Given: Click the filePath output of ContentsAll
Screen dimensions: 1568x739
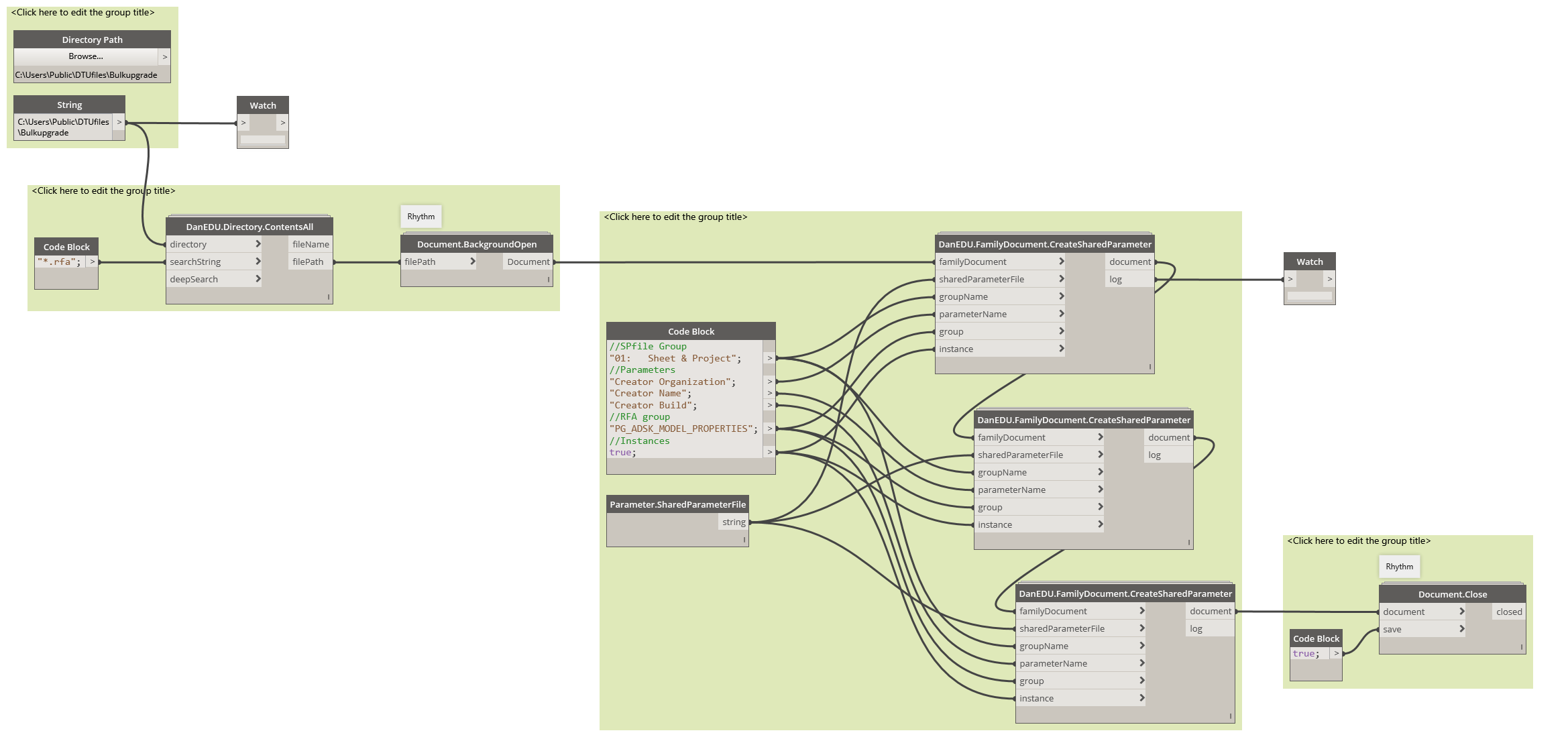Looking at the screenshot, I should tap(311, 262).
